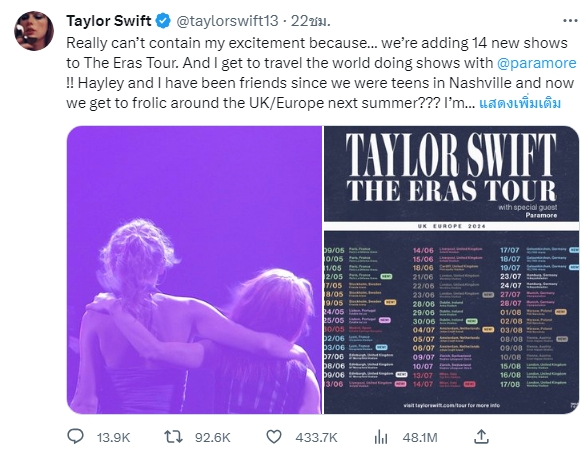This screenshot has width=588, height=451.
Task: Open the purple photo of two people hugging
Action: click(194, 270)
